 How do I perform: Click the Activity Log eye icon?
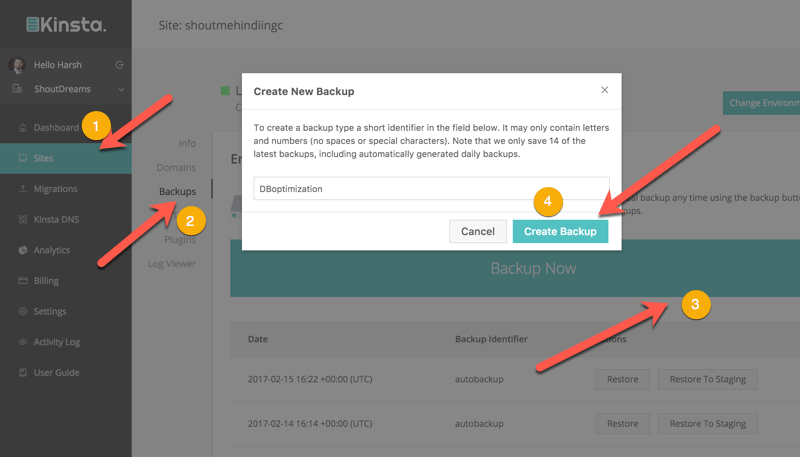[x=22, y=342]
